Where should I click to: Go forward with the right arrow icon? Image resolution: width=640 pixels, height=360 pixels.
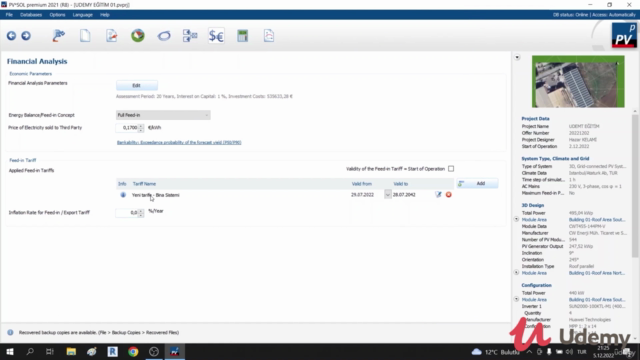tap(26, 36)
